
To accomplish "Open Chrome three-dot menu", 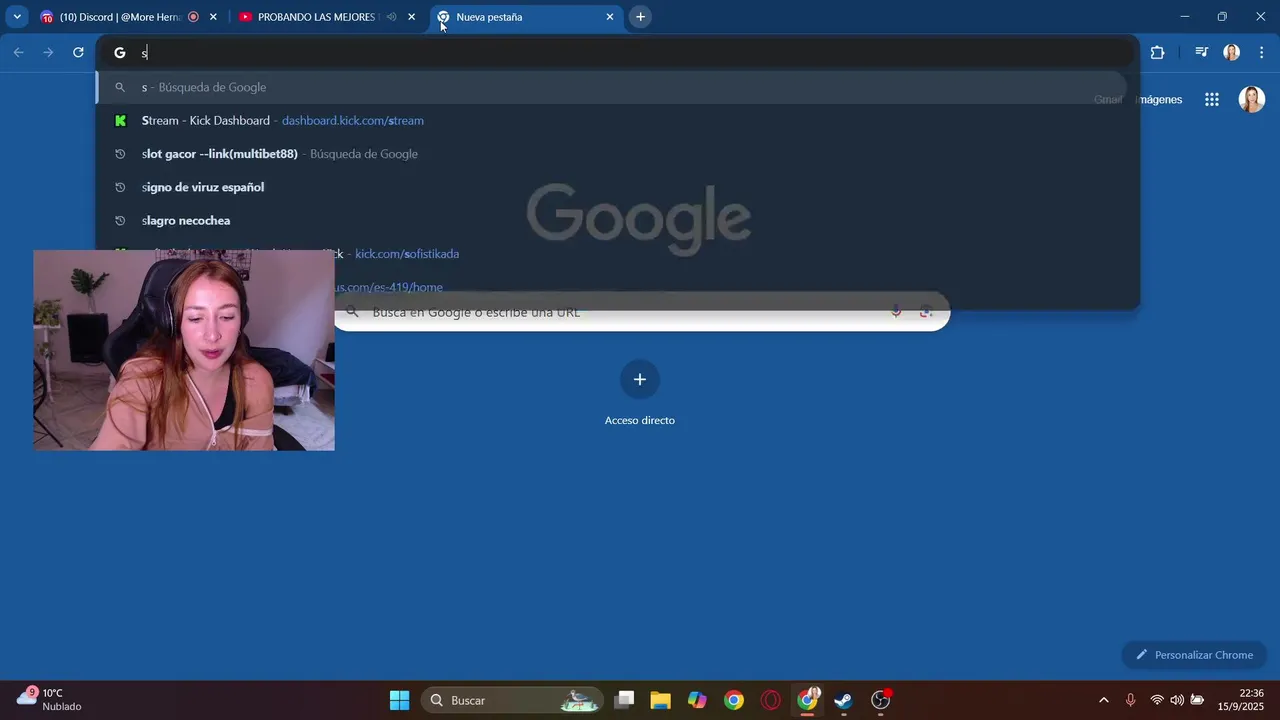I will click(1262, 53).
